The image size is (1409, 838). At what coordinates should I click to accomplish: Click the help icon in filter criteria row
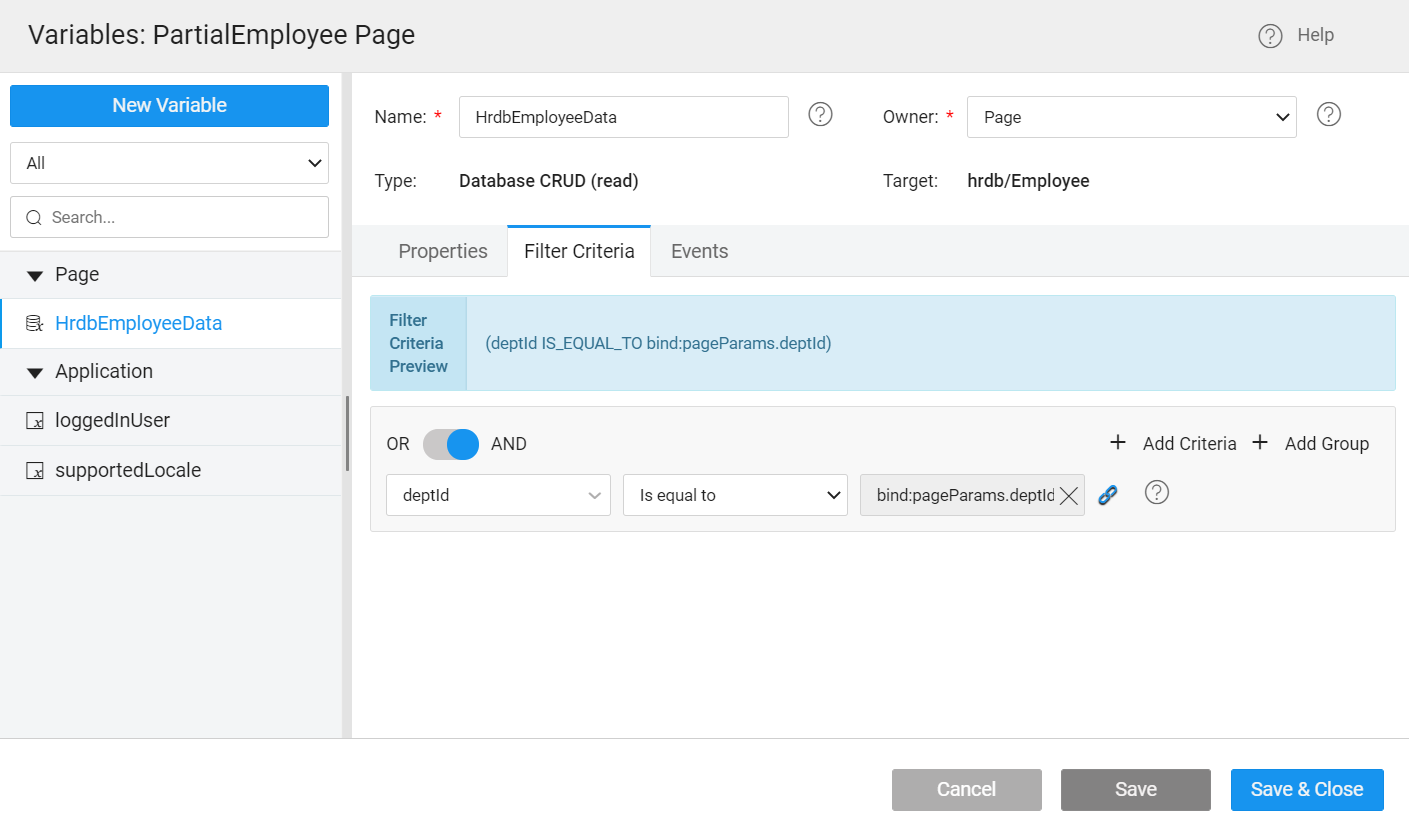[x=1157, y=493]
